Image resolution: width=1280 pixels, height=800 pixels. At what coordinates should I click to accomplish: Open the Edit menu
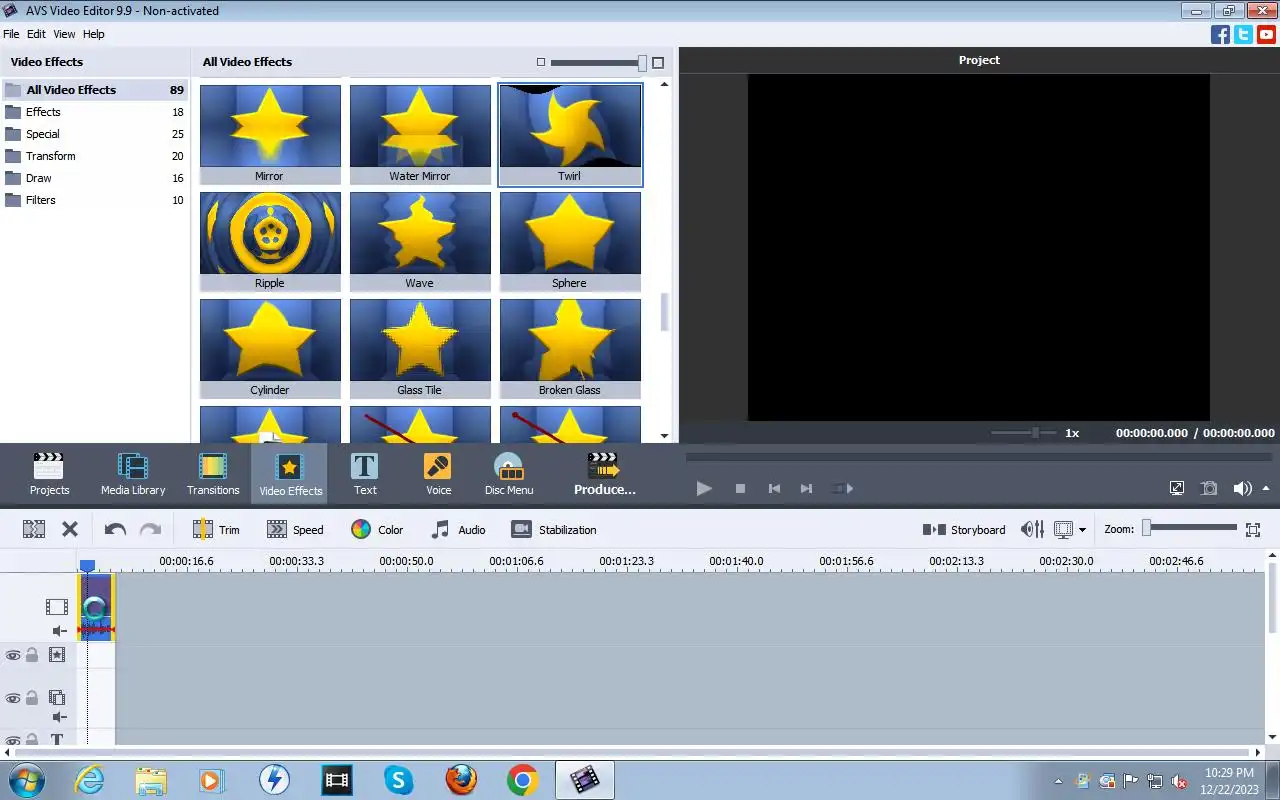36,34
